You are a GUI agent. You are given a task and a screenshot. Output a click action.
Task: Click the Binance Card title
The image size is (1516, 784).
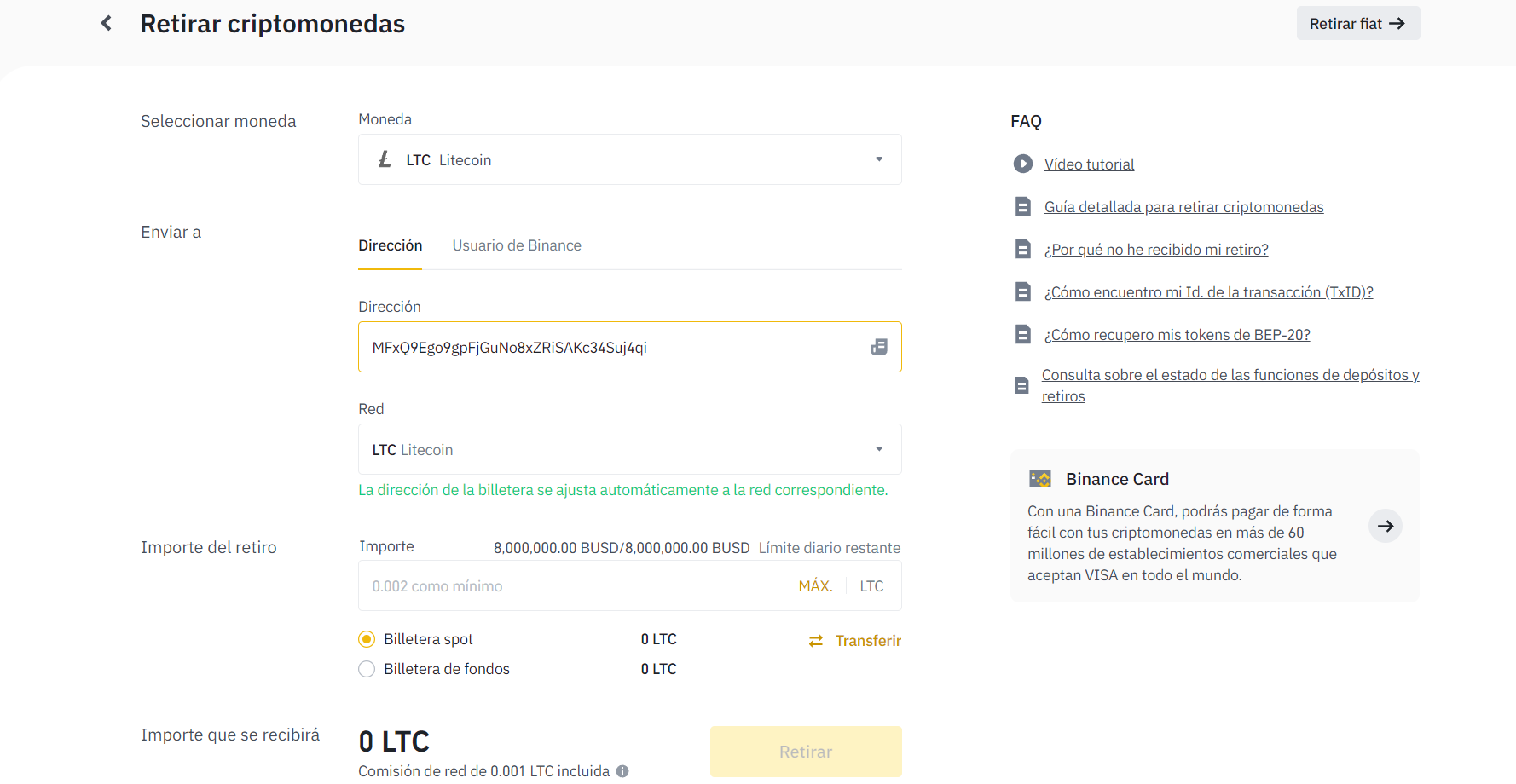[1117, 479]
